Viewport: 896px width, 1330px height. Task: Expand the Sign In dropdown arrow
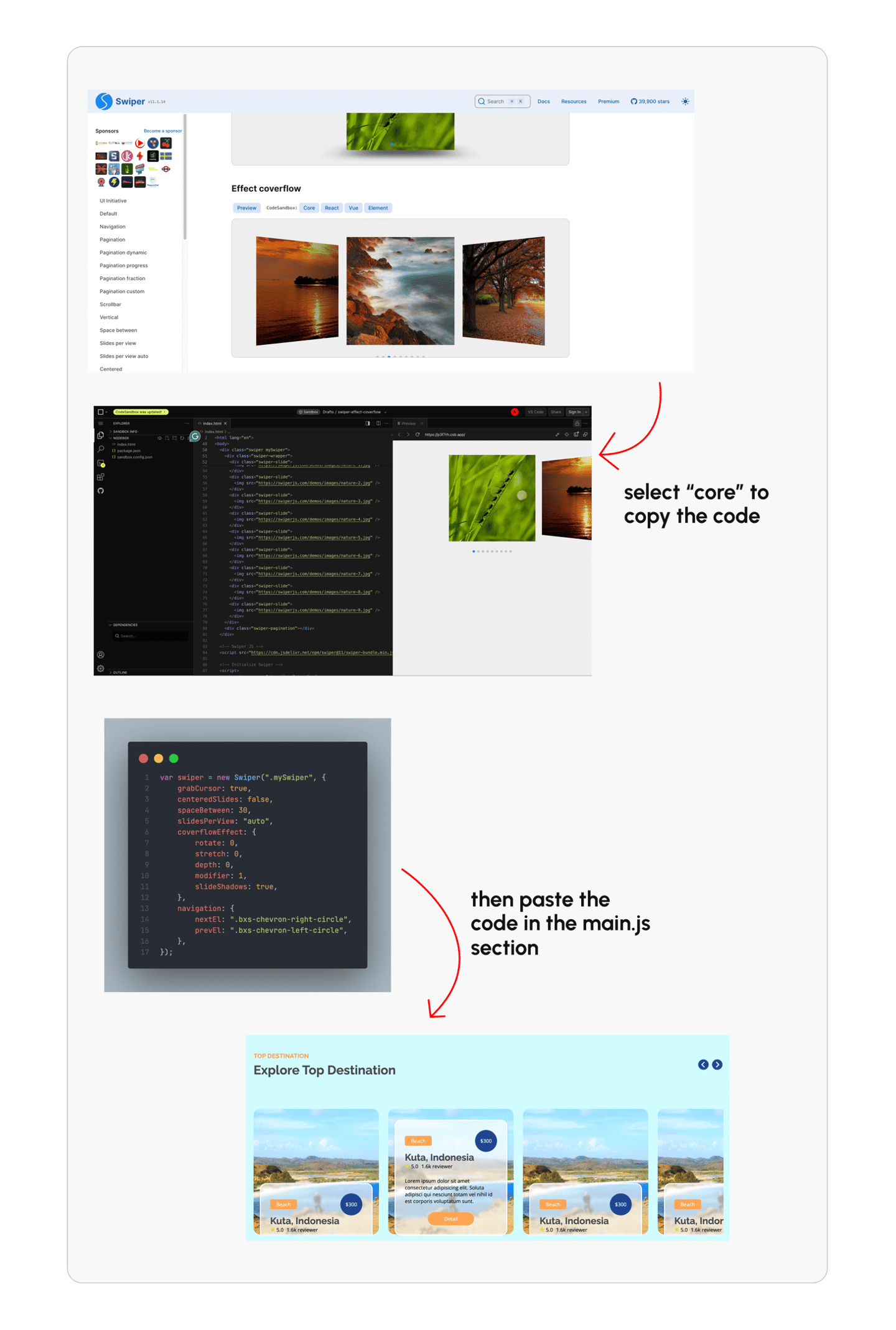tap(586, 412)
